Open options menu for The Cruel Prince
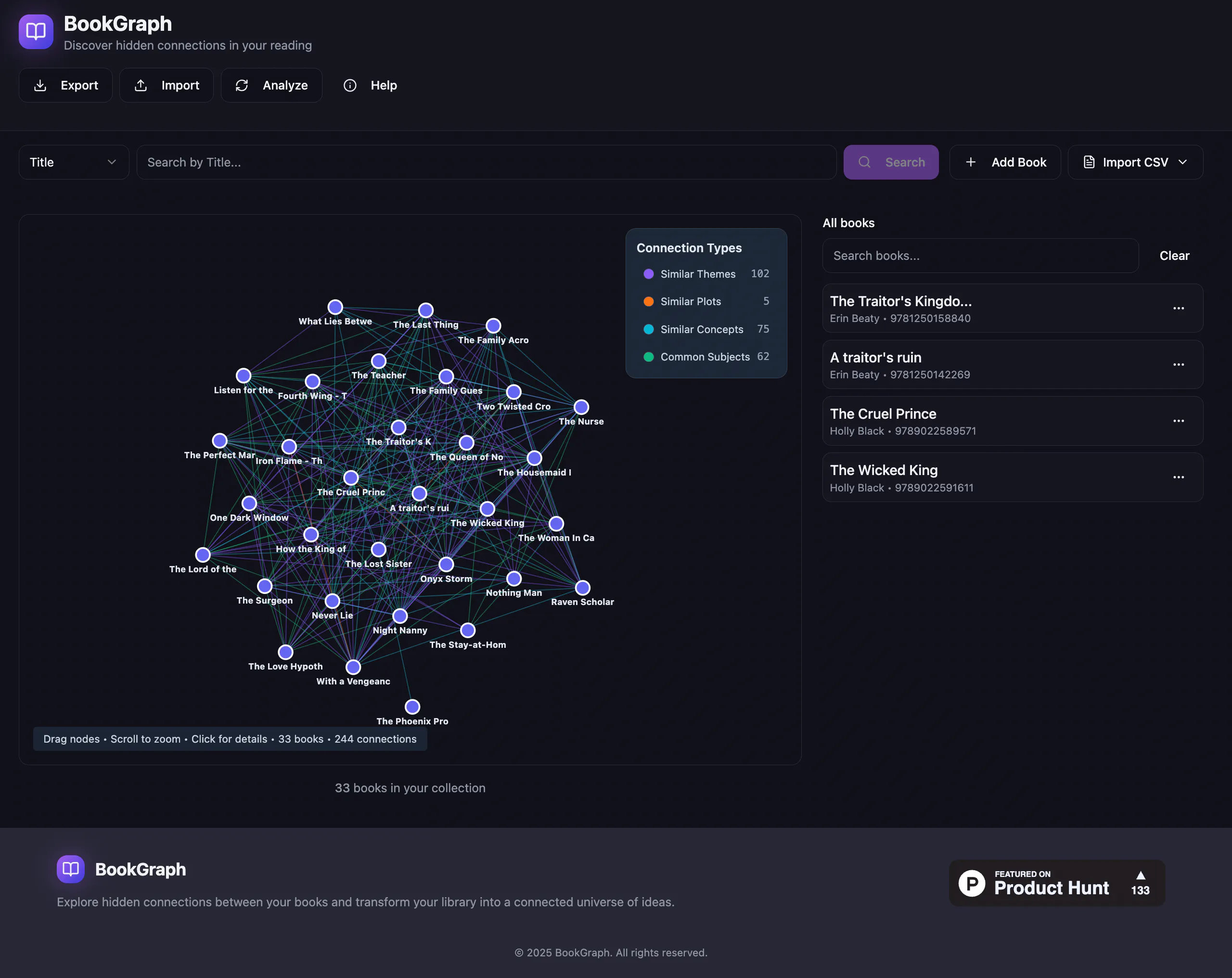 click(x=1178, y=421)
